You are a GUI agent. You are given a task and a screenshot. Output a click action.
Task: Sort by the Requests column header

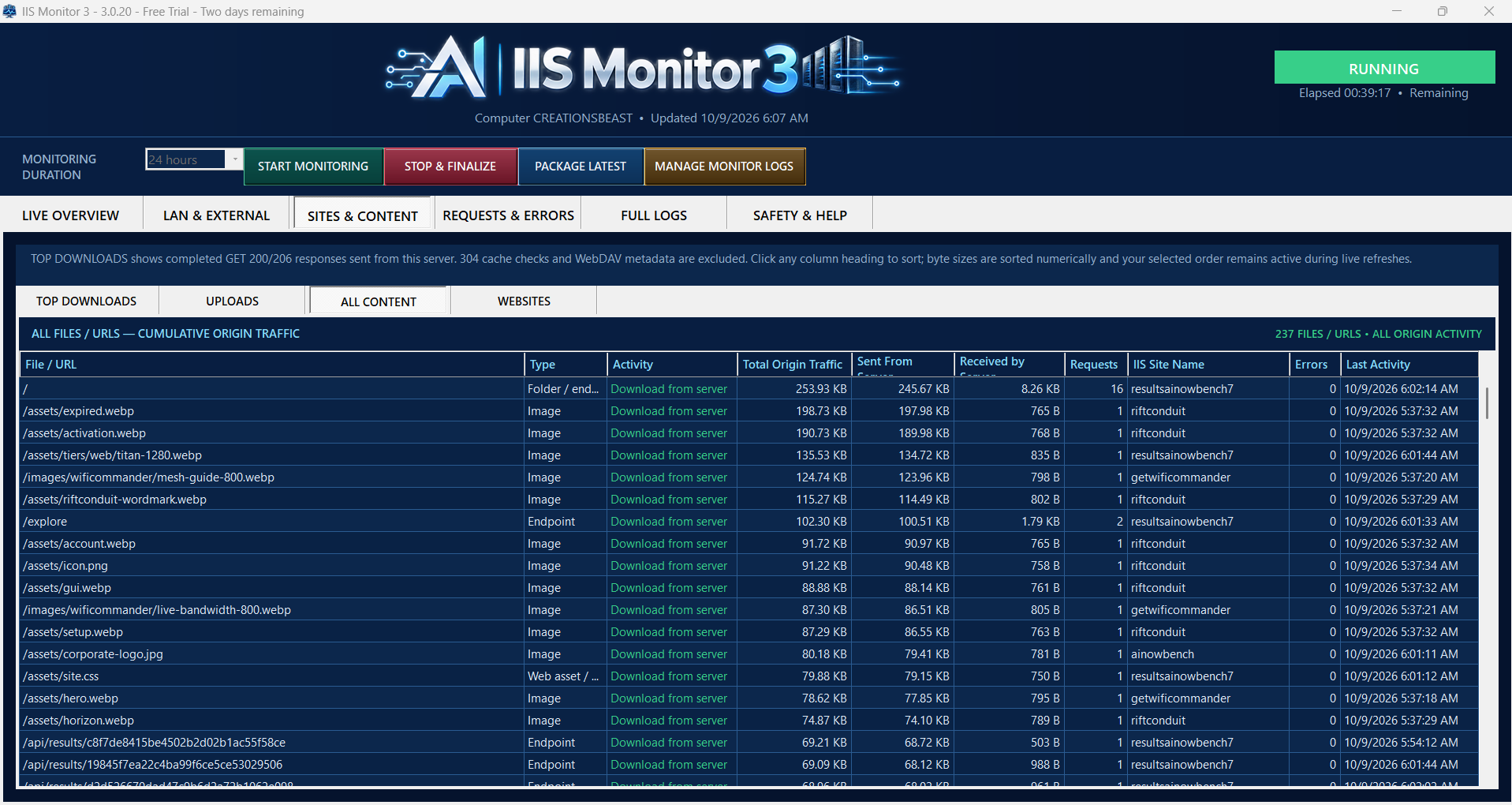pos(1096,365)
